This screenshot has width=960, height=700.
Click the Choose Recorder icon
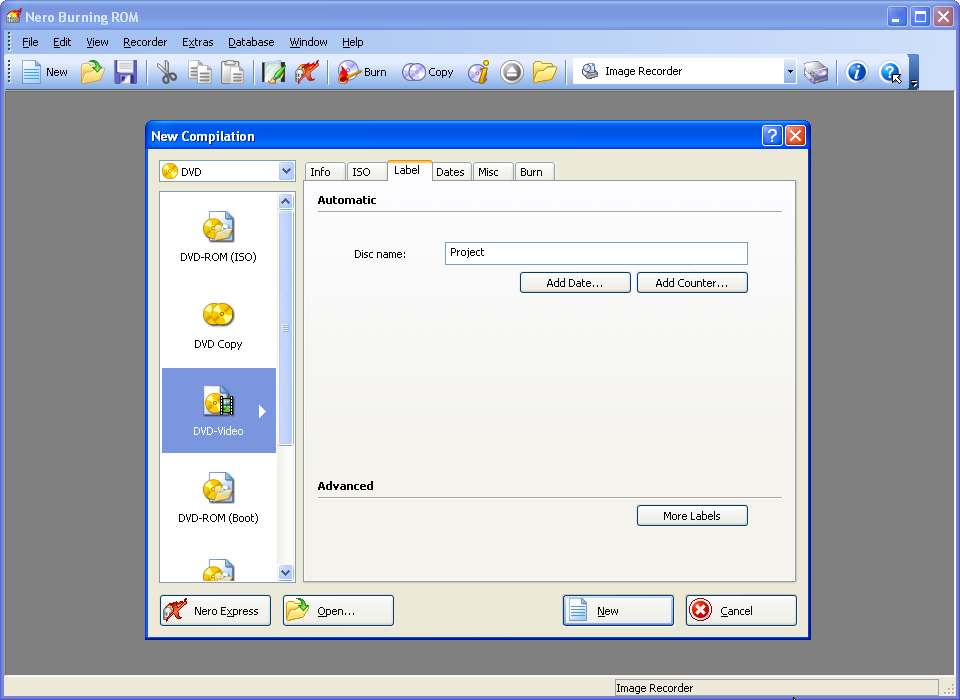pos(817,72)
